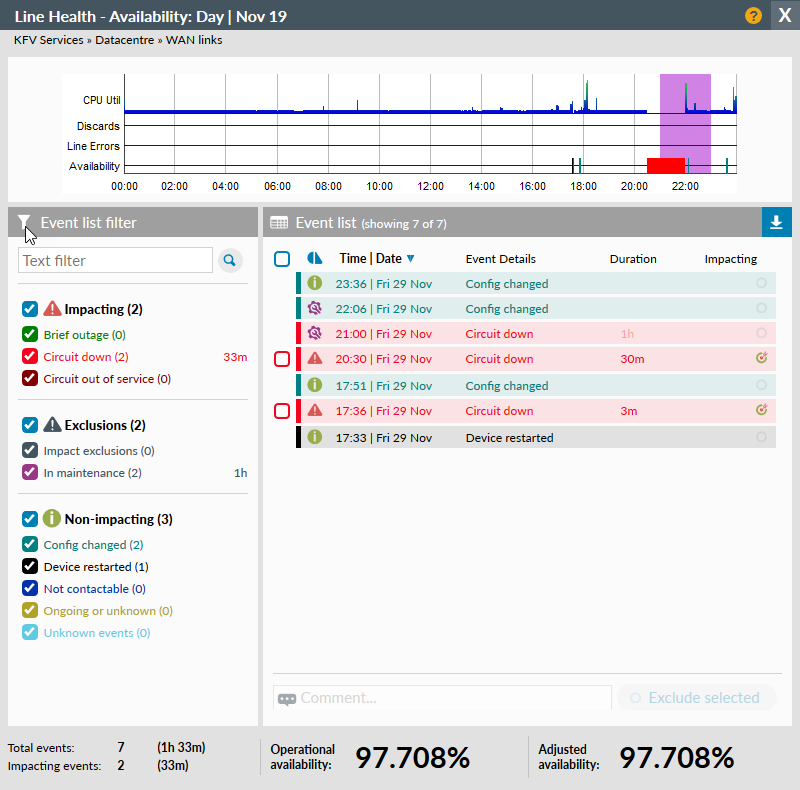Click the info icon on the 23:36 Config changed event
Screen dimensions: 800x790
click(x=313, y=281)
